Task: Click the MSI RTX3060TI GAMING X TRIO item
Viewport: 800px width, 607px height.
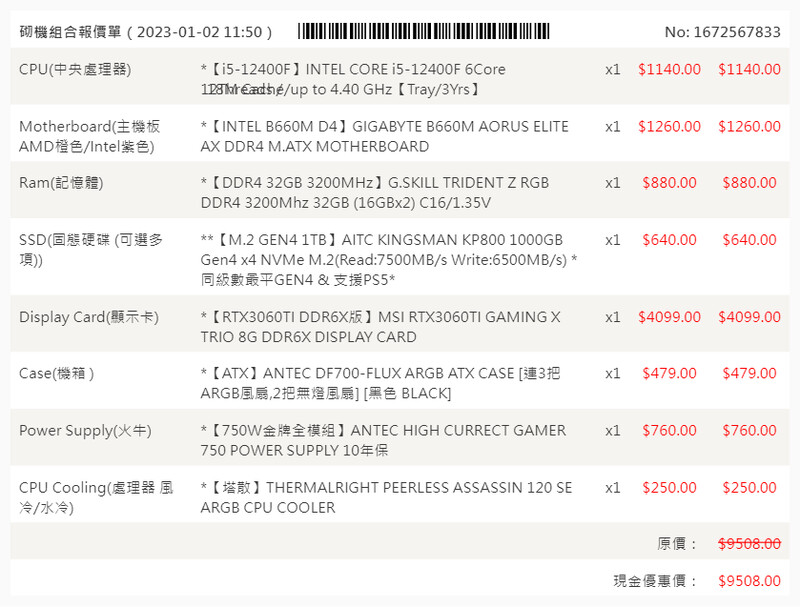Action: point(380,327)
